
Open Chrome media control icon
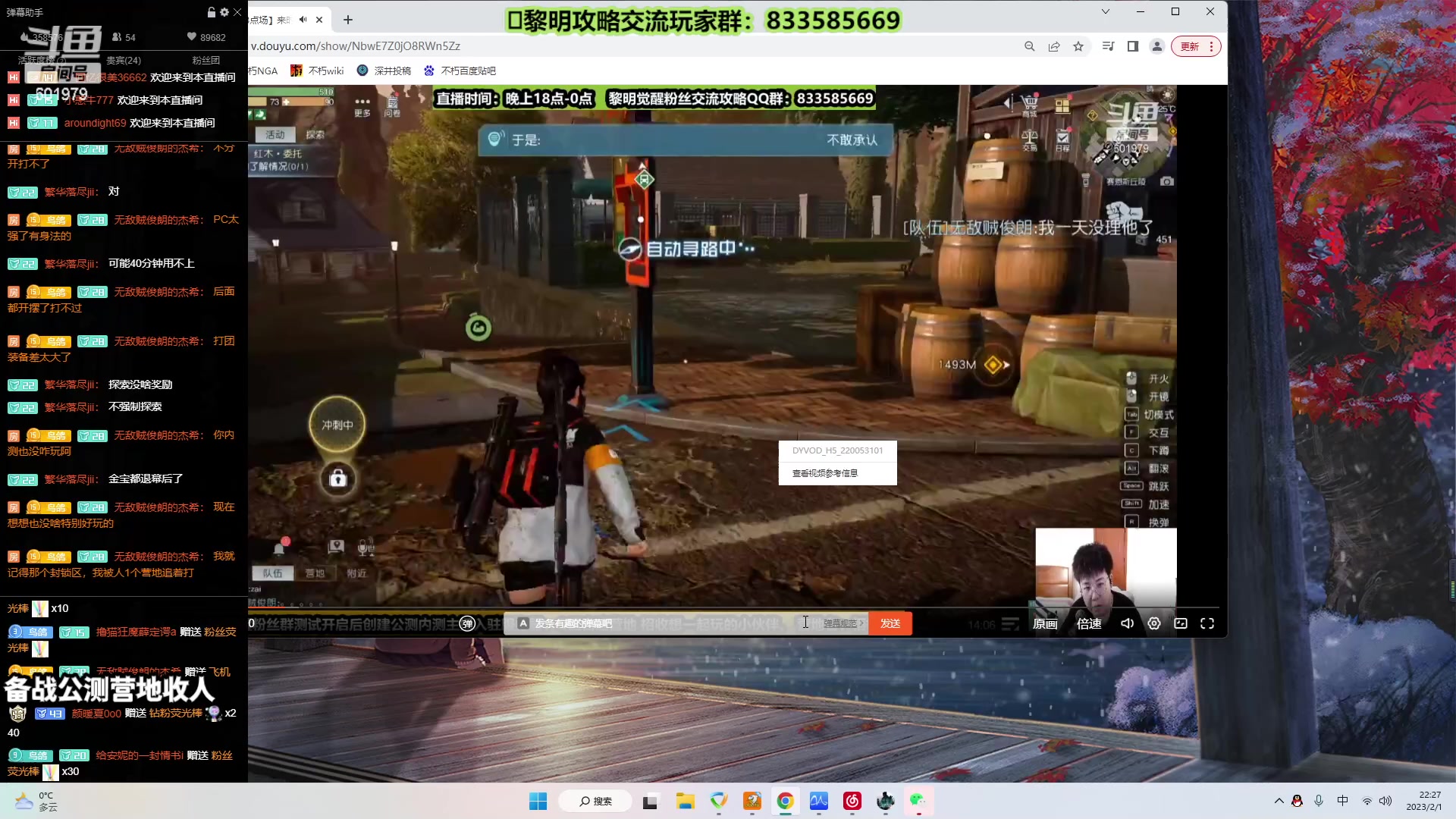[1108, 46]
